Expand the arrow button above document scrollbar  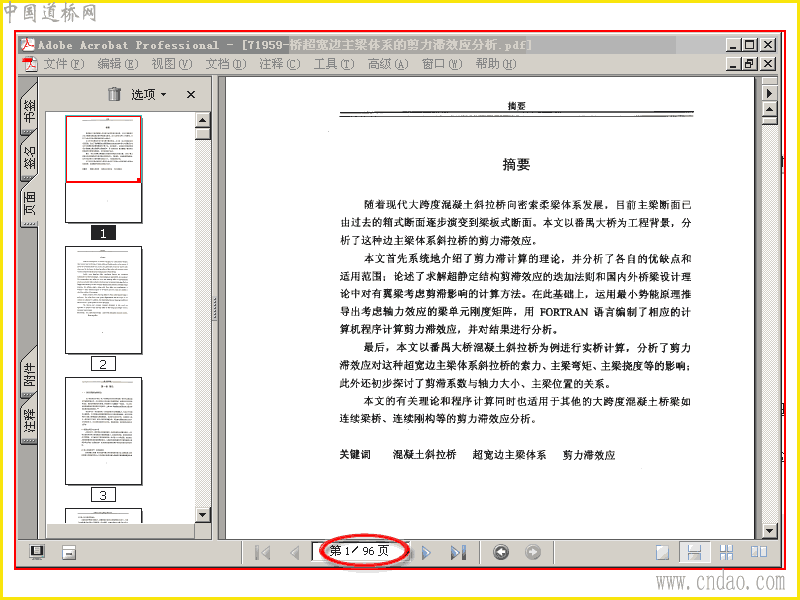(x=769, y=93)
